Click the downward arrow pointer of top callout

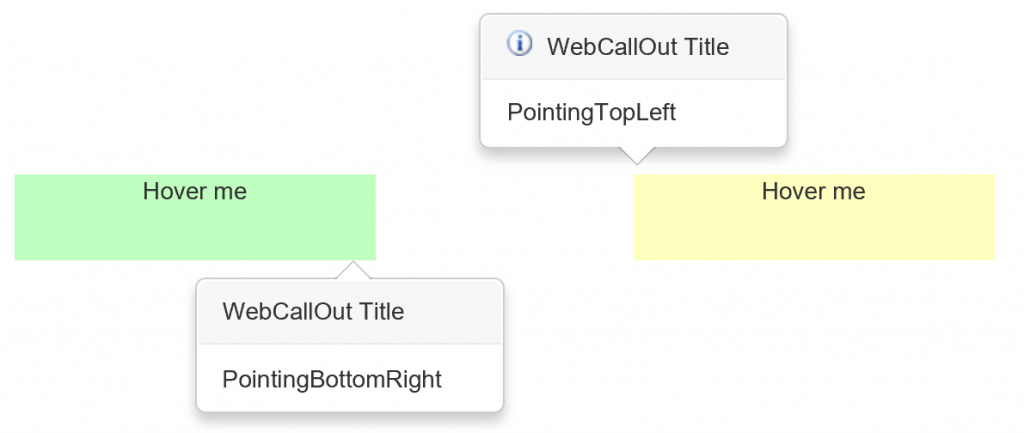coord(636,155)
